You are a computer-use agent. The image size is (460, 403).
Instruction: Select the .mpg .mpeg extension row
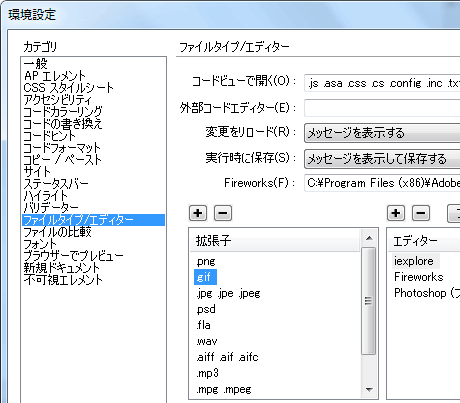click(x=224, y=389)
